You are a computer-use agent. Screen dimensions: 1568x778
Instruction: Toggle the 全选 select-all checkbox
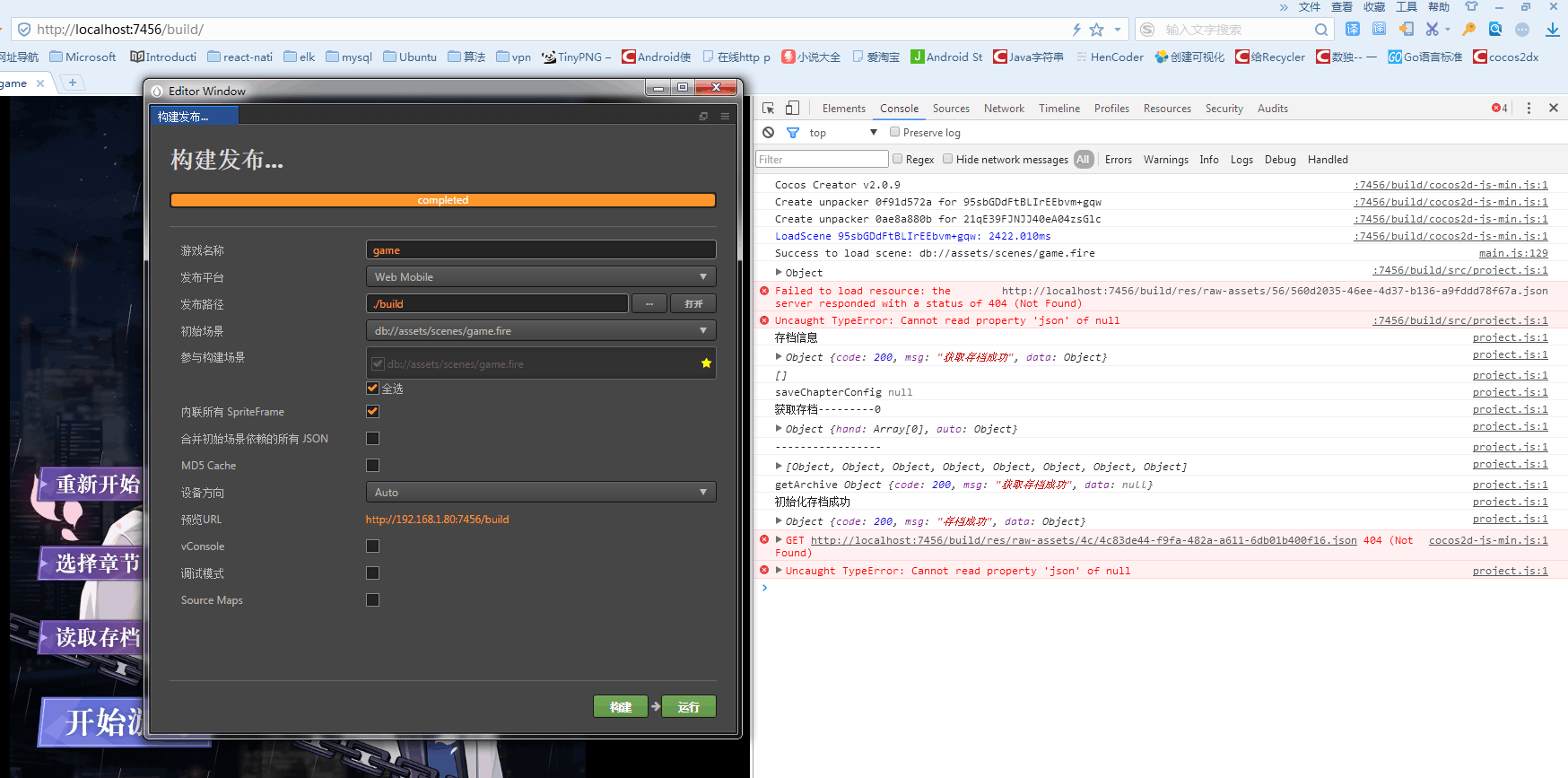coord(372,389)
